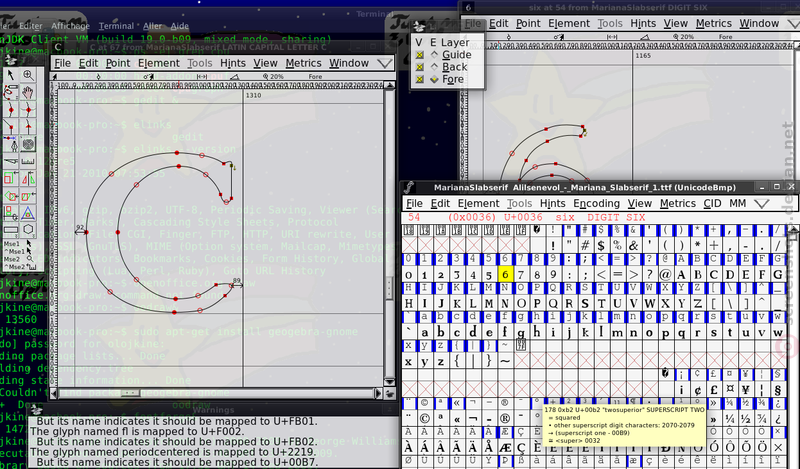Toggle visibility of the Back layer
The height and width of the screenshot is (469, 800).
click(419, 67)
